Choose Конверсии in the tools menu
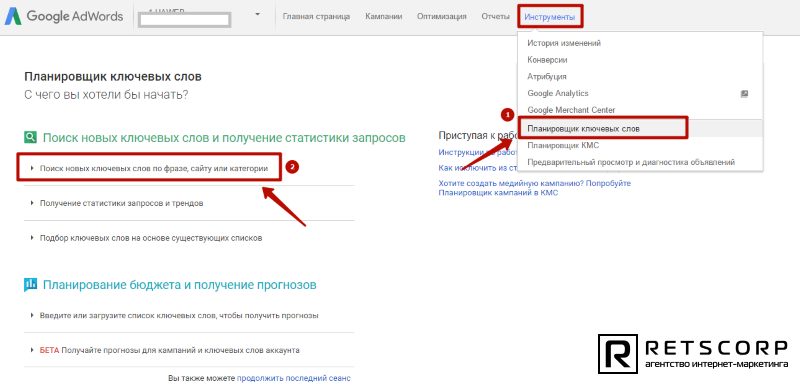800x389 pixels. click(x=547, y=60)
